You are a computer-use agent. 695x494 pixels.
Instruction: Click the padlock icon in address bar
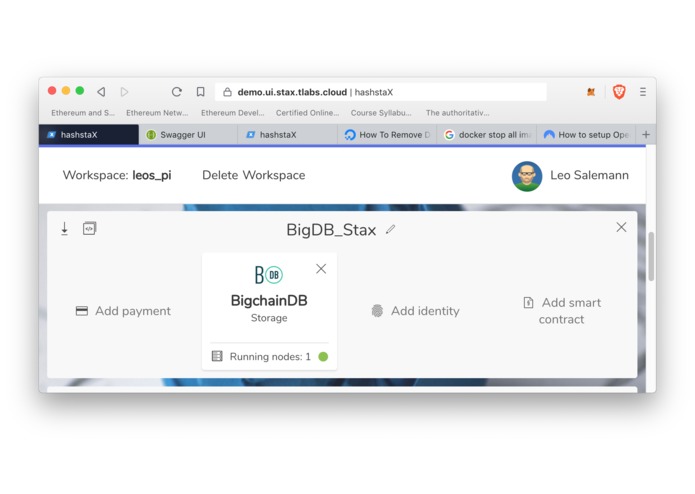click(x=227, y=92)
